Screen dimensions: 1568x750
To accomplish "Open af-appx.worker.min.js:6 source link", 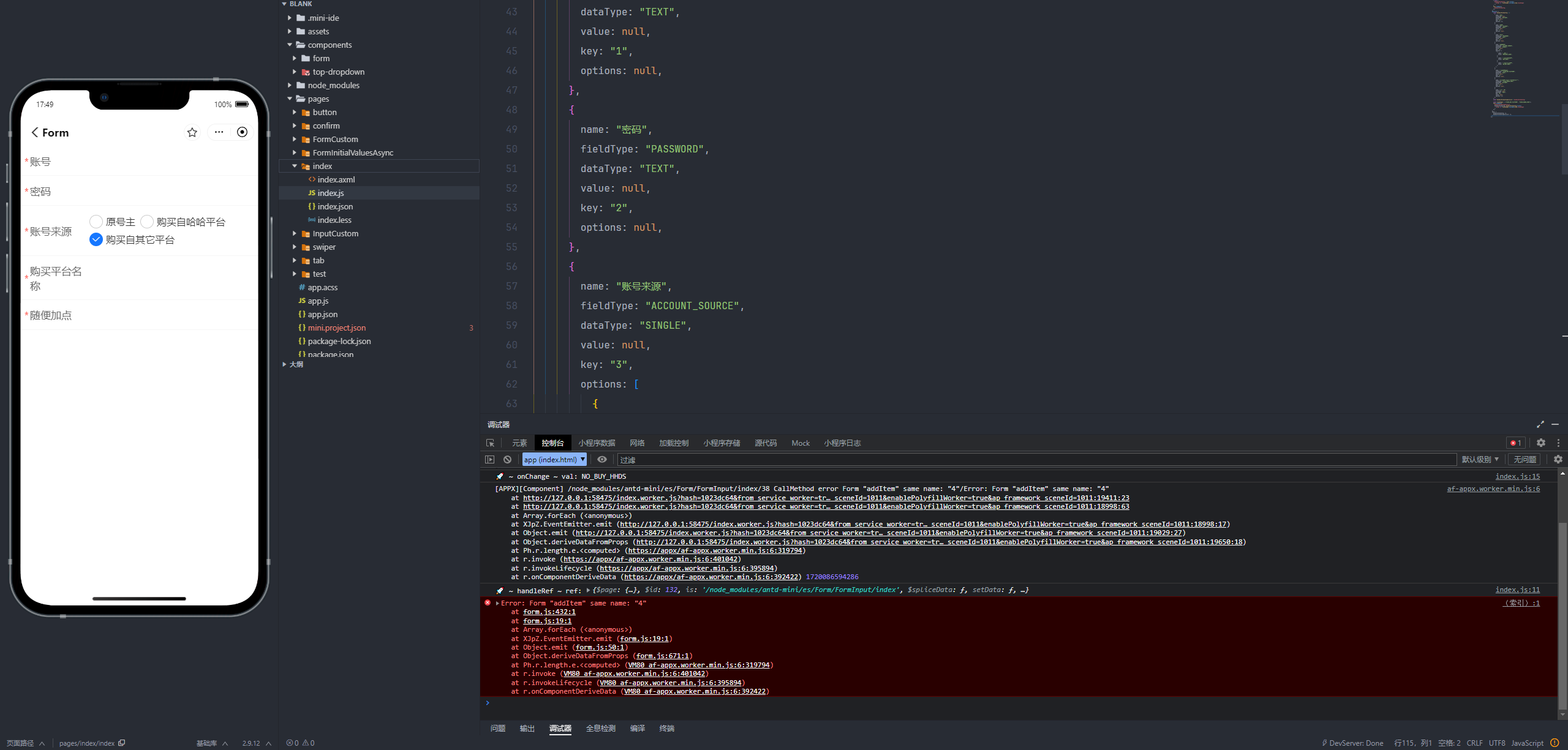I will click(1493, 489).
